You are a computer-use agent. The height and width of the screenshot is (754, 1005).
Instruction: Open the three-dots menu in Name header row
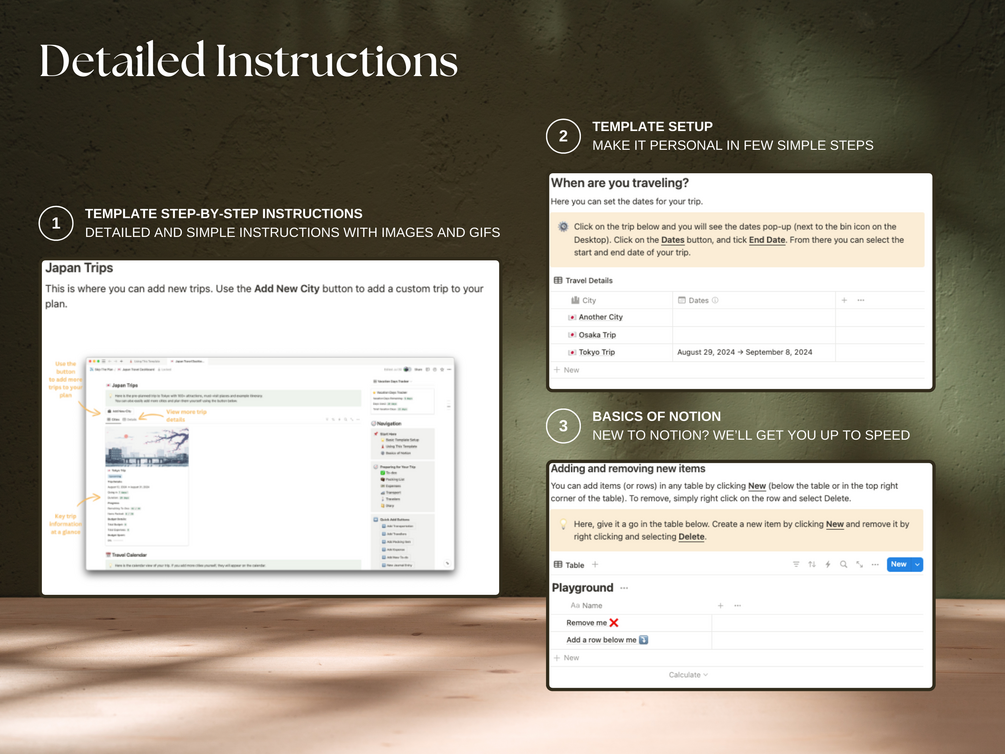point(737,605)
